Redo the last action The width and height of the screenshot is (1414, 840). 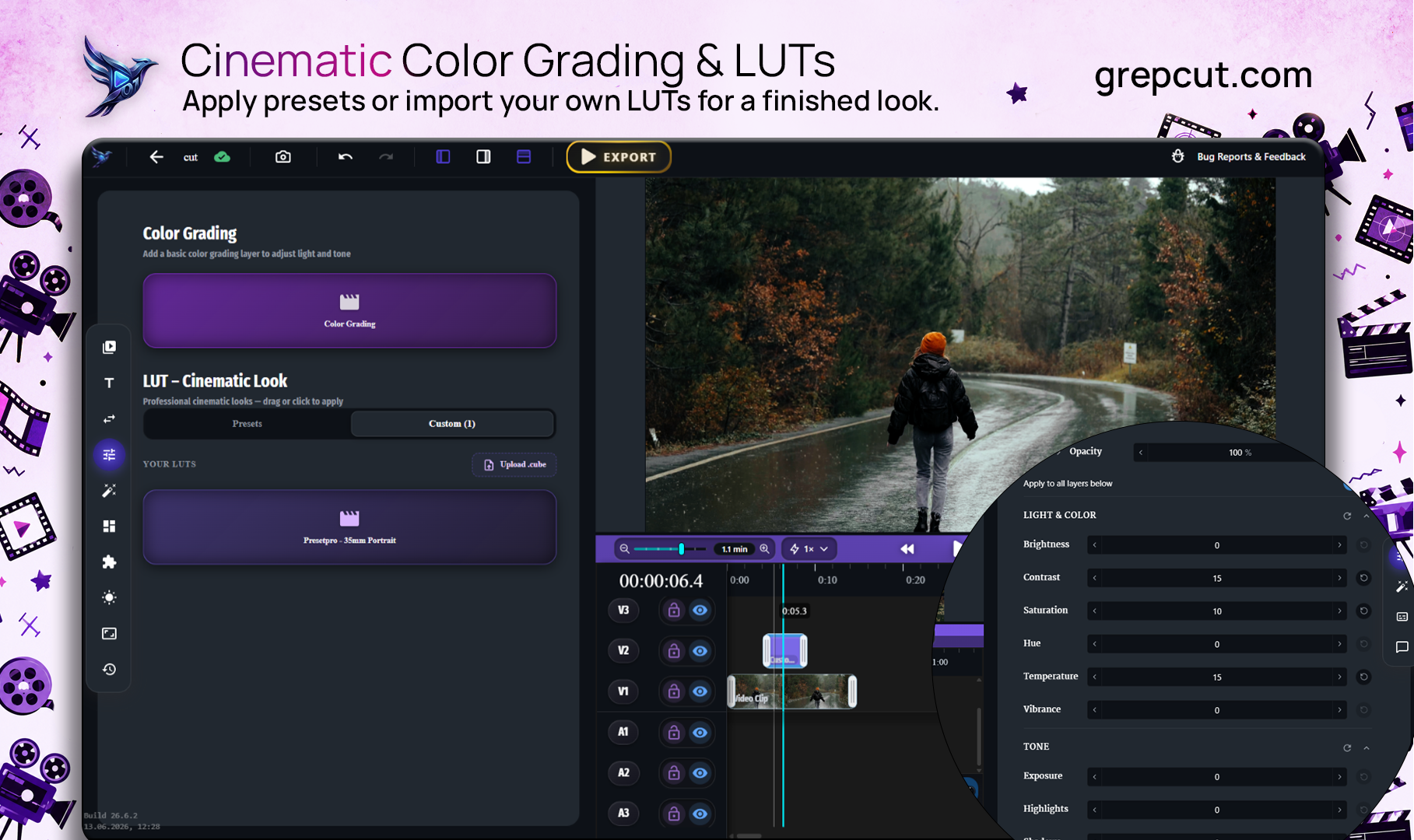pyautogui.click(x=386, y=157)
